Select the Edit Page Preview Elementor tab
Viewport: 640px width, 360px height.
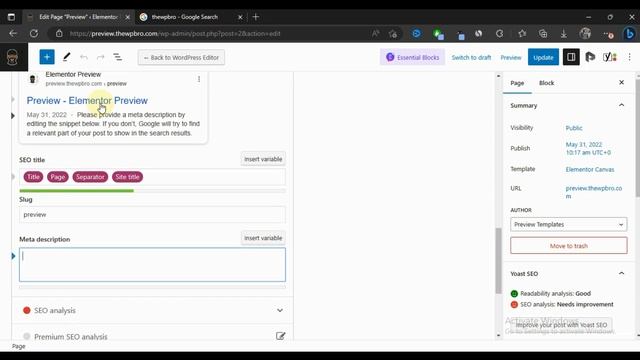78,17
